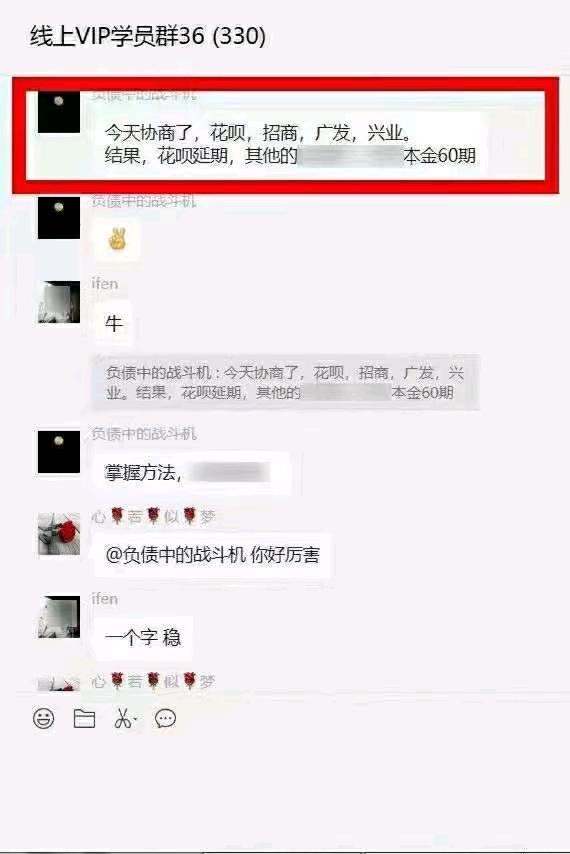
Task: Open the quoted reply from 负债中的战斗机
Action: coord(285,382)
